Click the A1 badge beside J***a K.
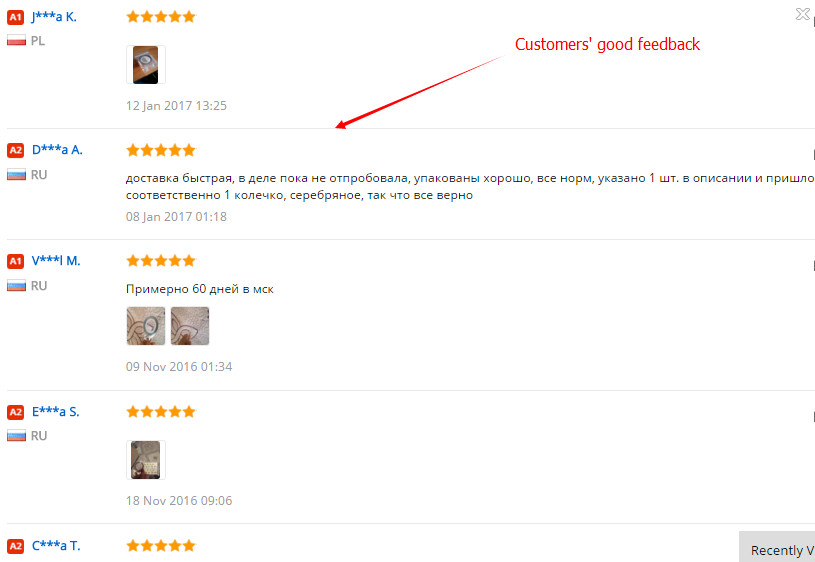 tap(16, 17)
